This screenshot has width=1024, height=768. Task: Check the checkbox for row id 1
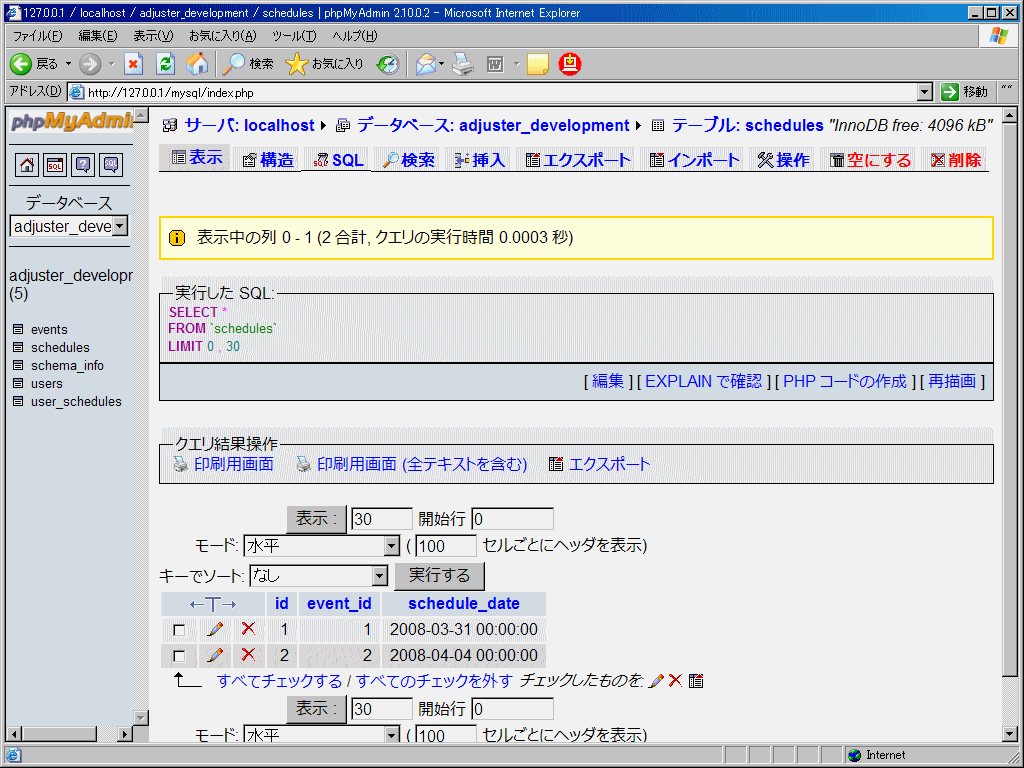181,629
